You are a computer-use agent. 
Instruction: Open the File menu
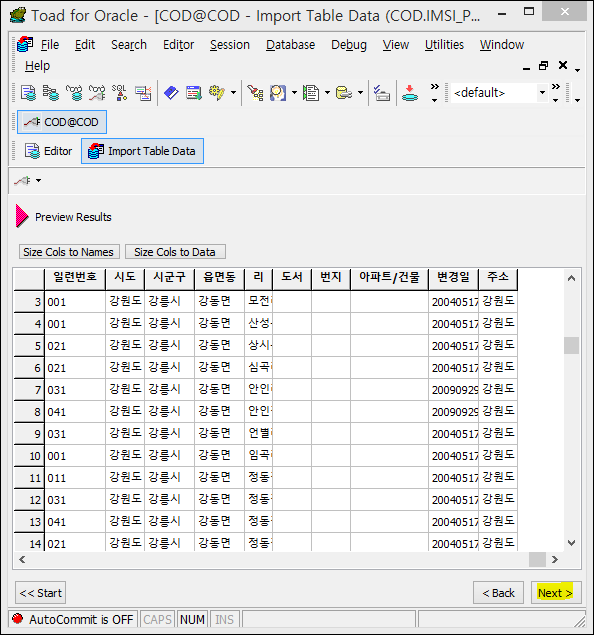coord(50,45)
